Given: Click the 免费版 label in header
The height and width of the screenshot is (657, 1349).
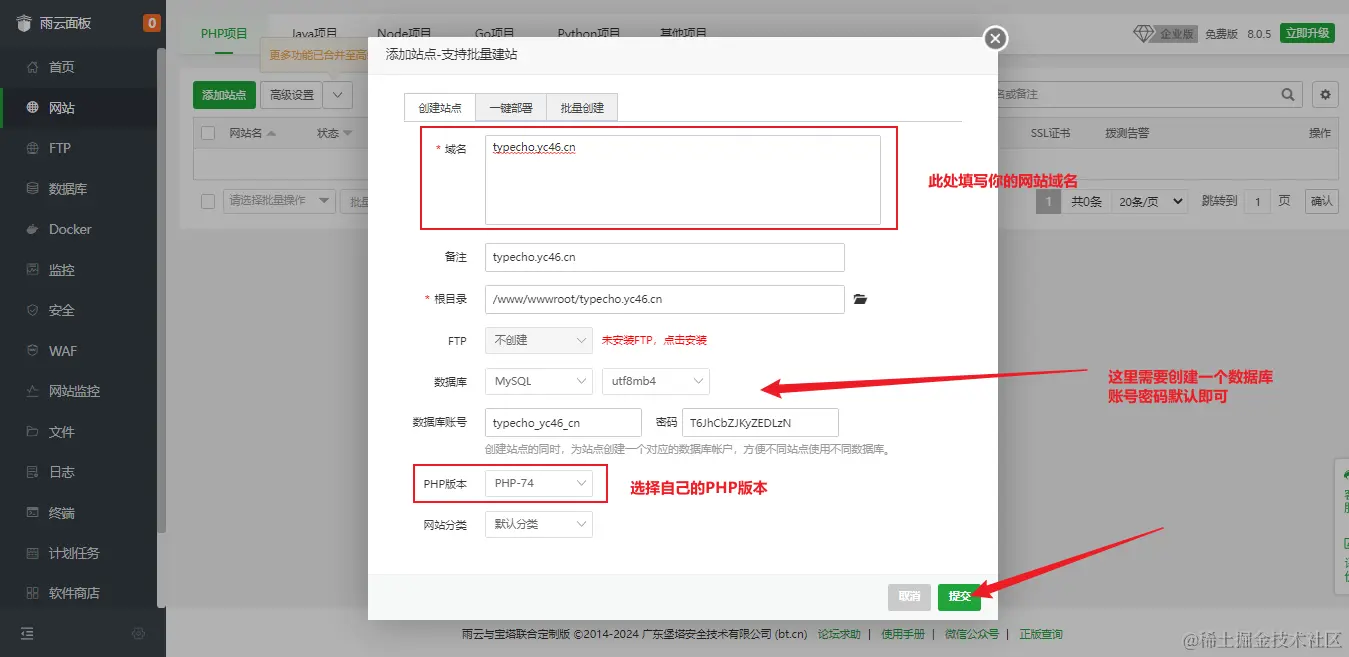Looking at the screenshot, I should 1221,34.
